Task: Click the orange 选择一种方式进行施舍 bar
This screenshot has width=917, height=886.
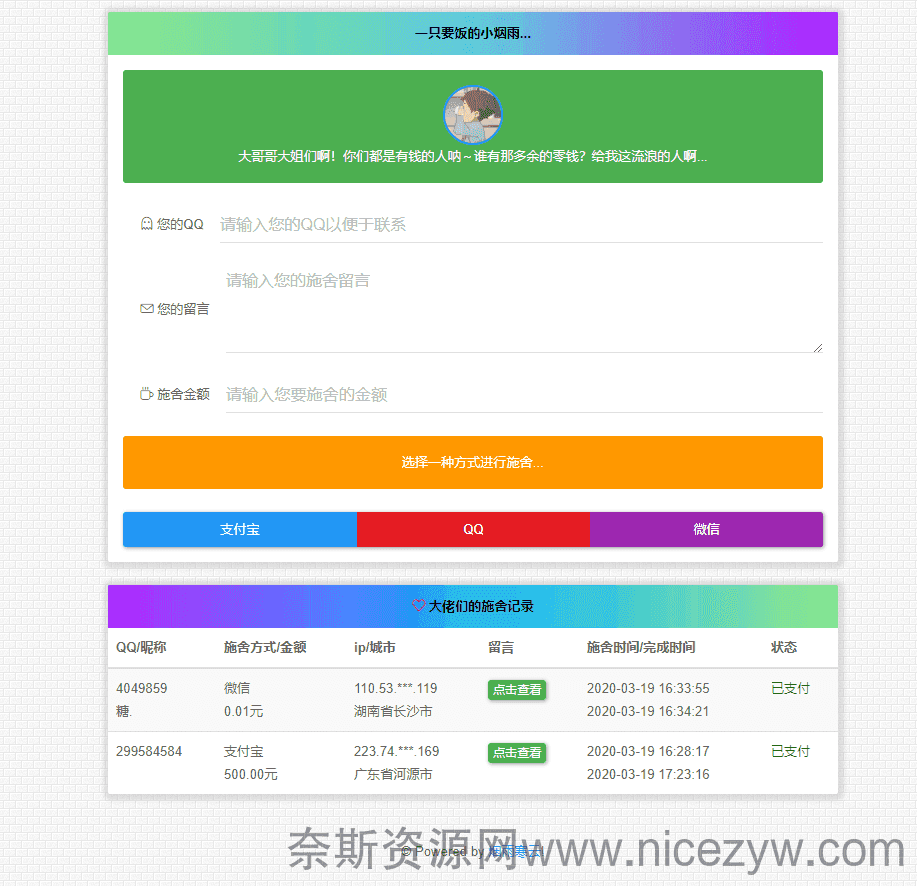Action: pyautogui.click(x=473, y=462)
